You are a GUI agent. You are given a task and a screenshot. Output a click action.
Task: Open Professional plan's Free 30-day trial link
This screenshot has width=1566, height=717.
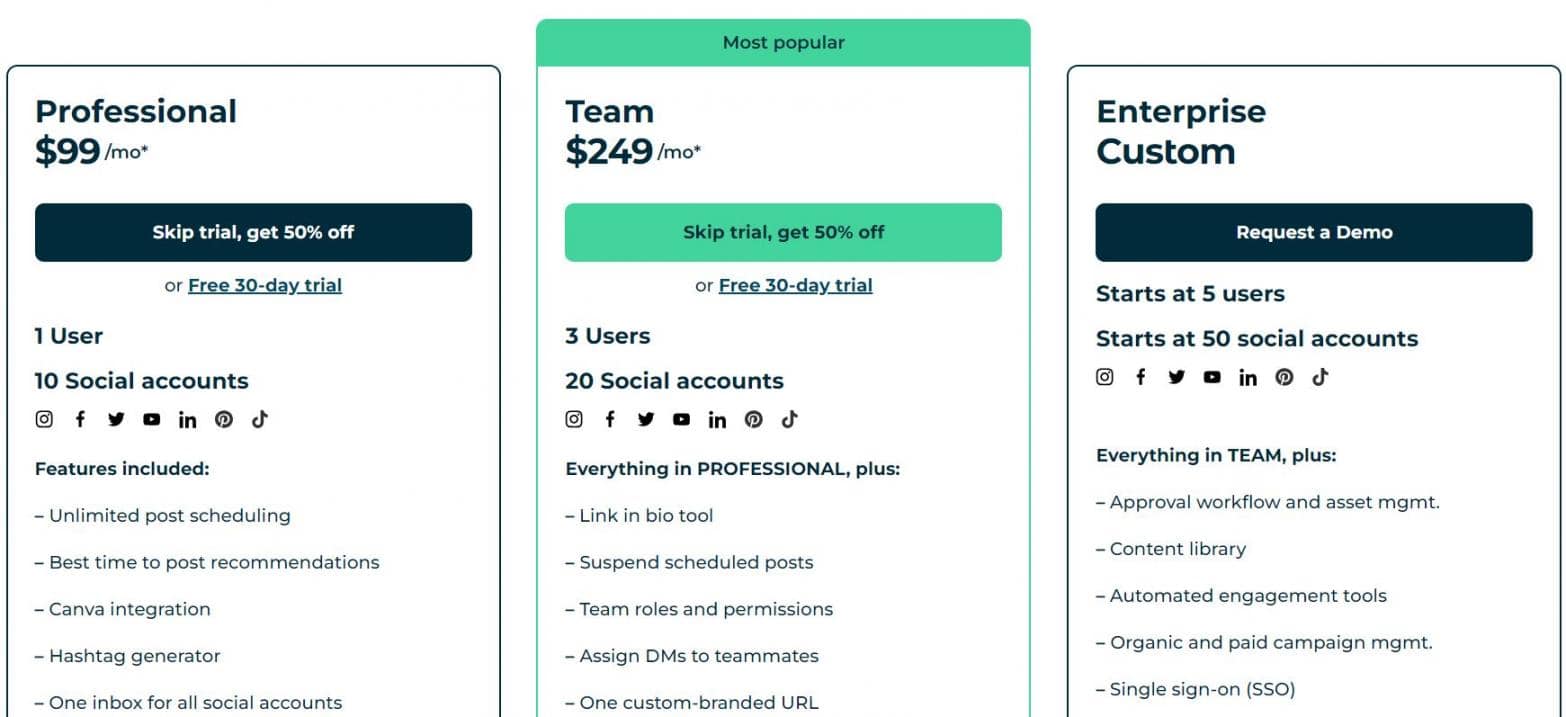pyautogui.click(x=265, y=285)
